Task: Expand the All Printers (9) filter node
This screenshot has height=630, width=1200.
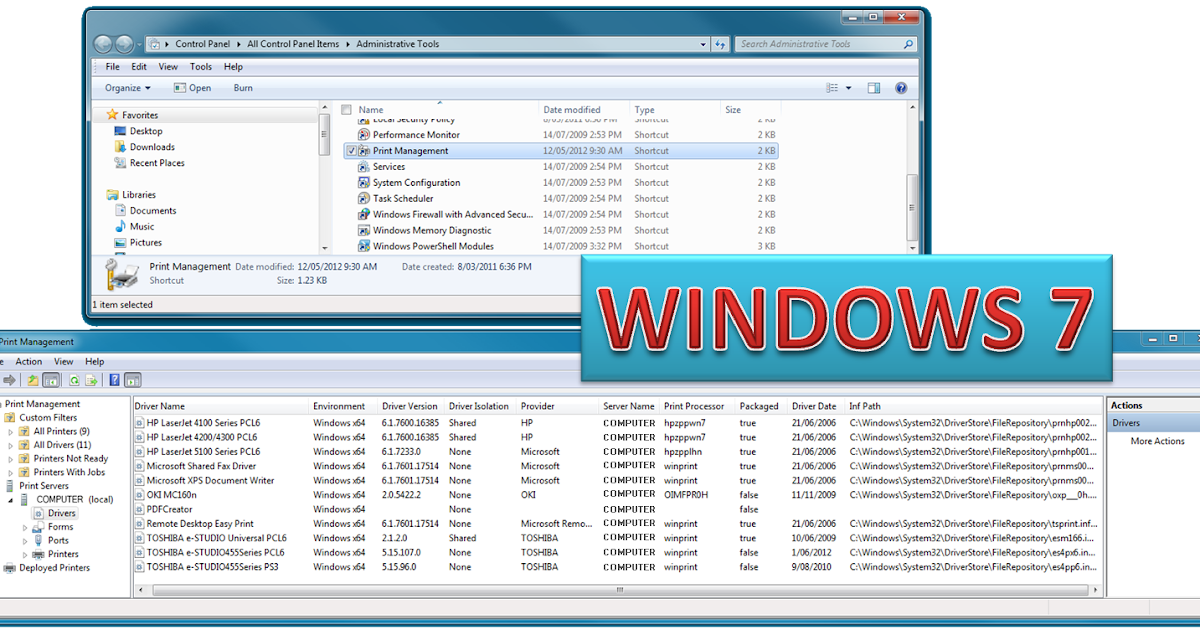Action: 11,431
